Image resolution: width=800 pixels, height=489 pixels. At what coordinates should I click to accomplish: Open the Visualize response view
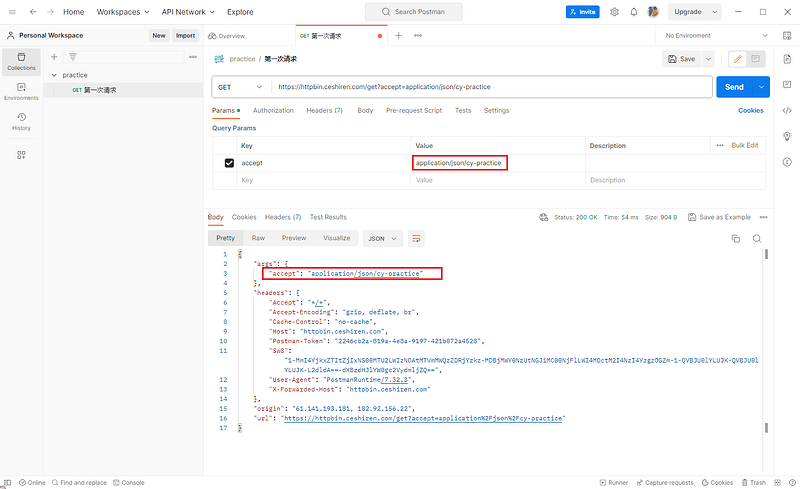click(336, 238)
